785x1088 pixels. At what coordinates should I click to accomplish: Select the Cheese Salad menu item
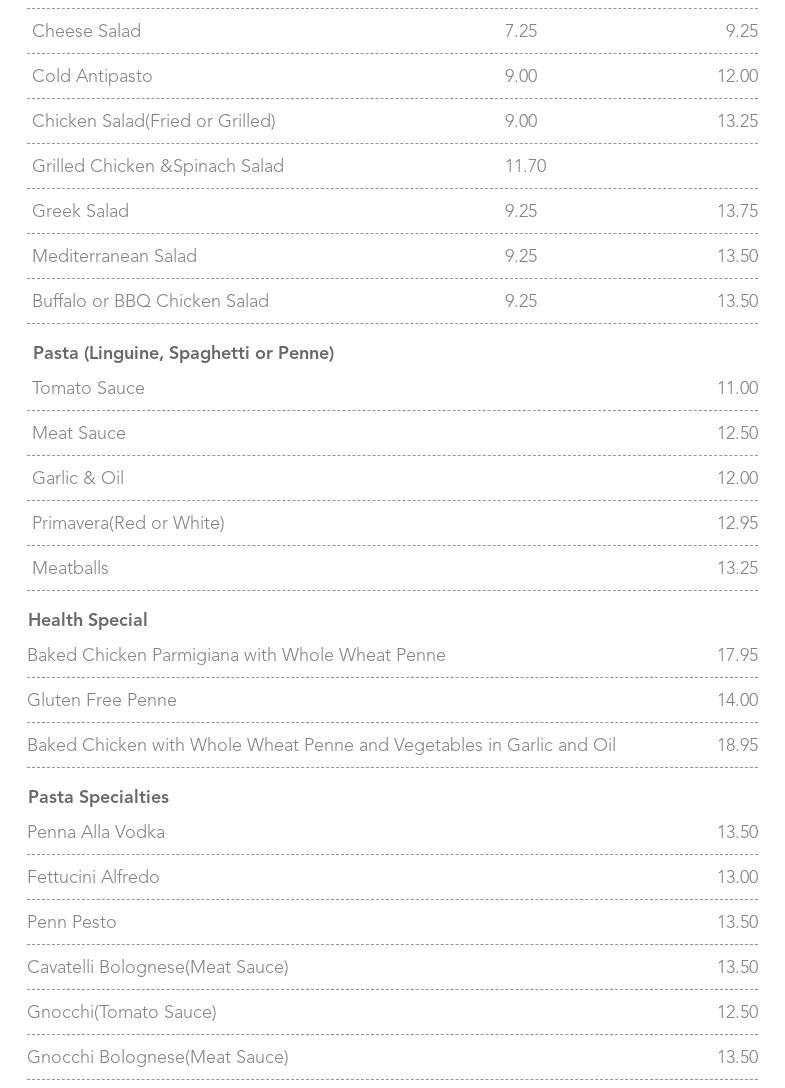pos(87,31)
